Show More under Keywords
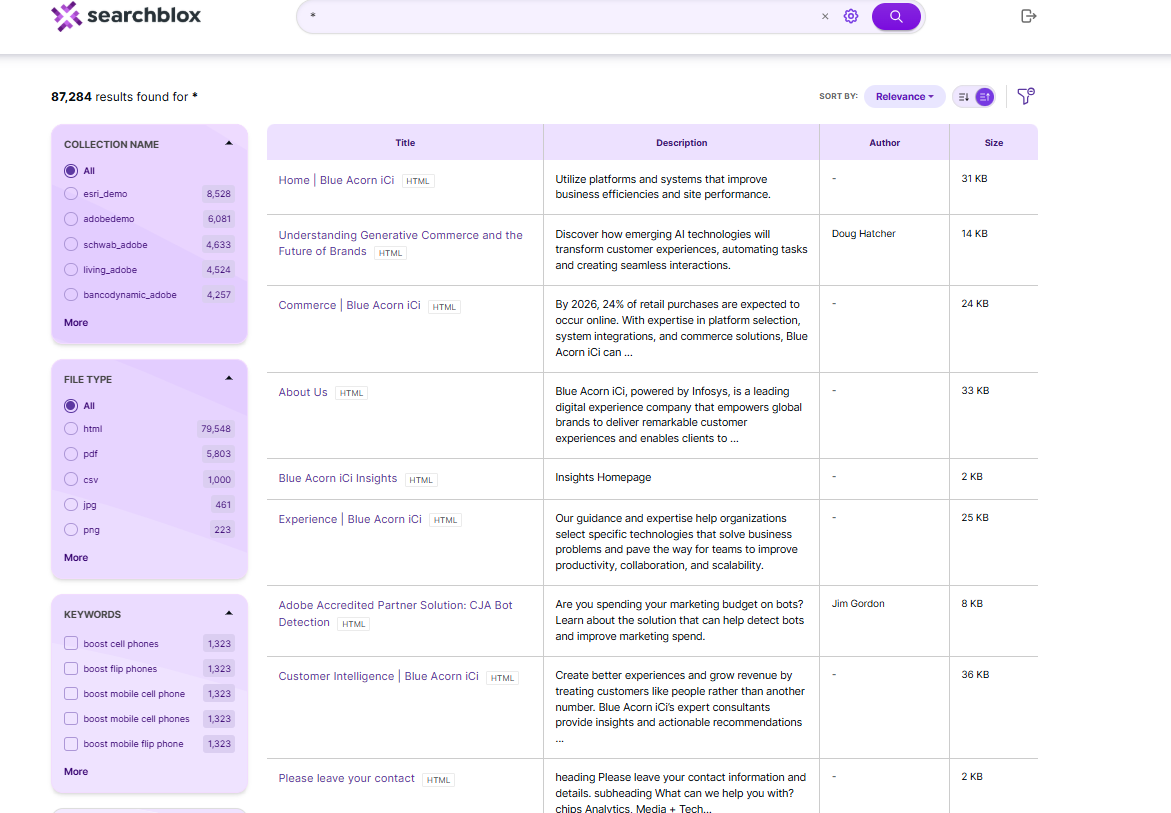Viewport: 1171px width, 813px height. click(x=76, y=772)
